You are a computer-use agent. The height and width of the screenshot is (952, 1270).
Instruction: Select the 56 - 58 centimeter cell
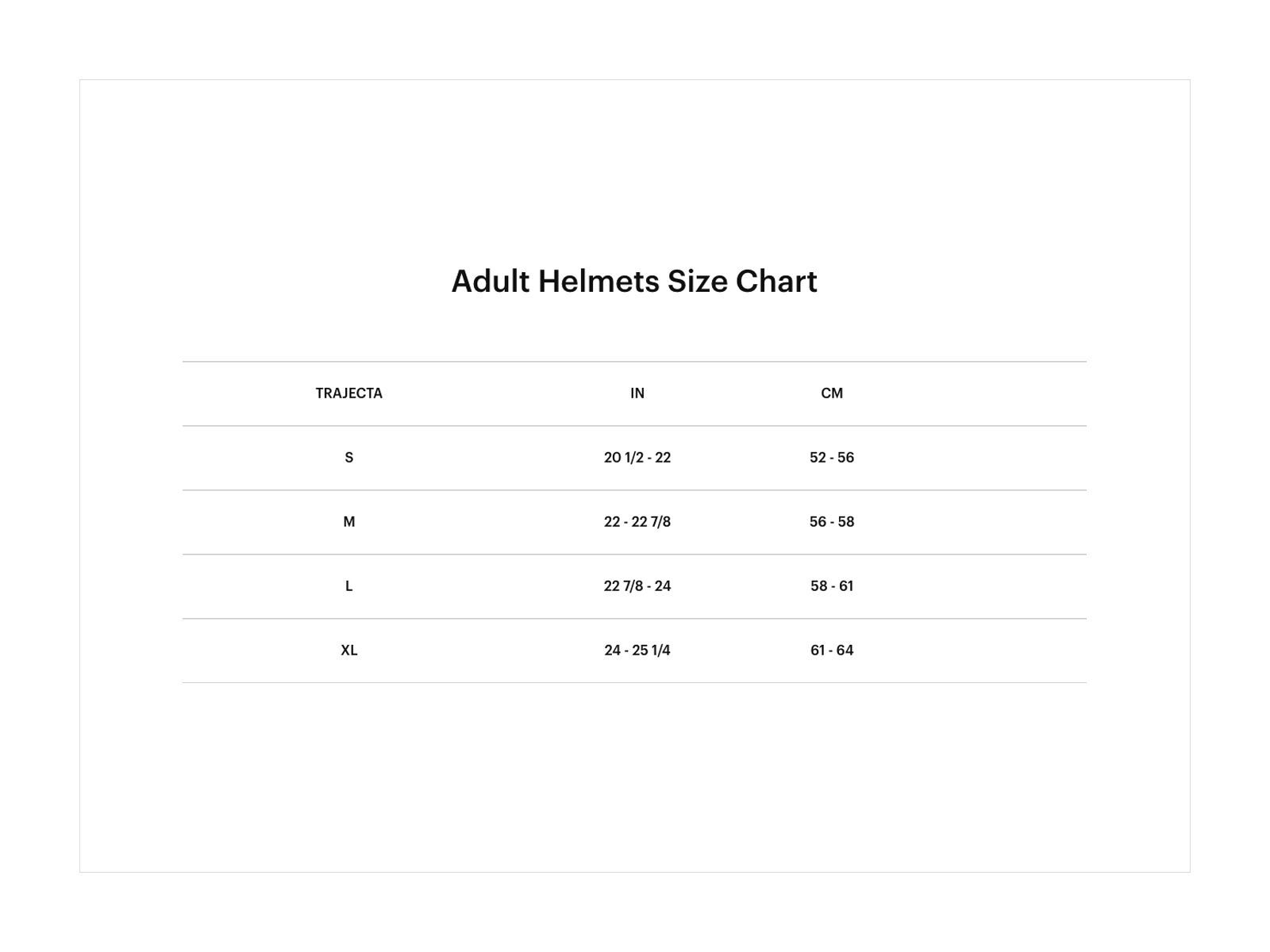(x=832, y=522)
